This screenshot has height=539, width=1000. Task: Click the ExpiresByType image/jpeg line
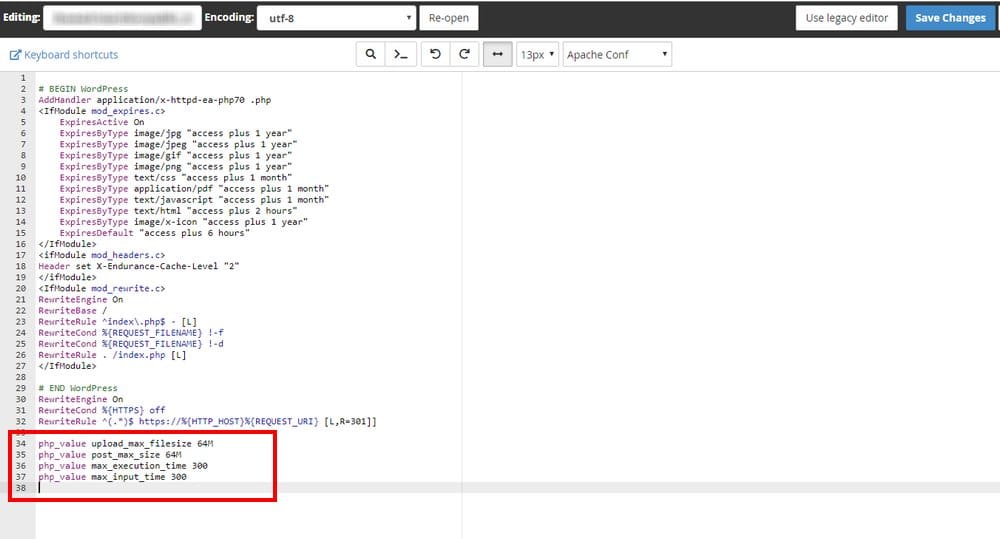179,144
